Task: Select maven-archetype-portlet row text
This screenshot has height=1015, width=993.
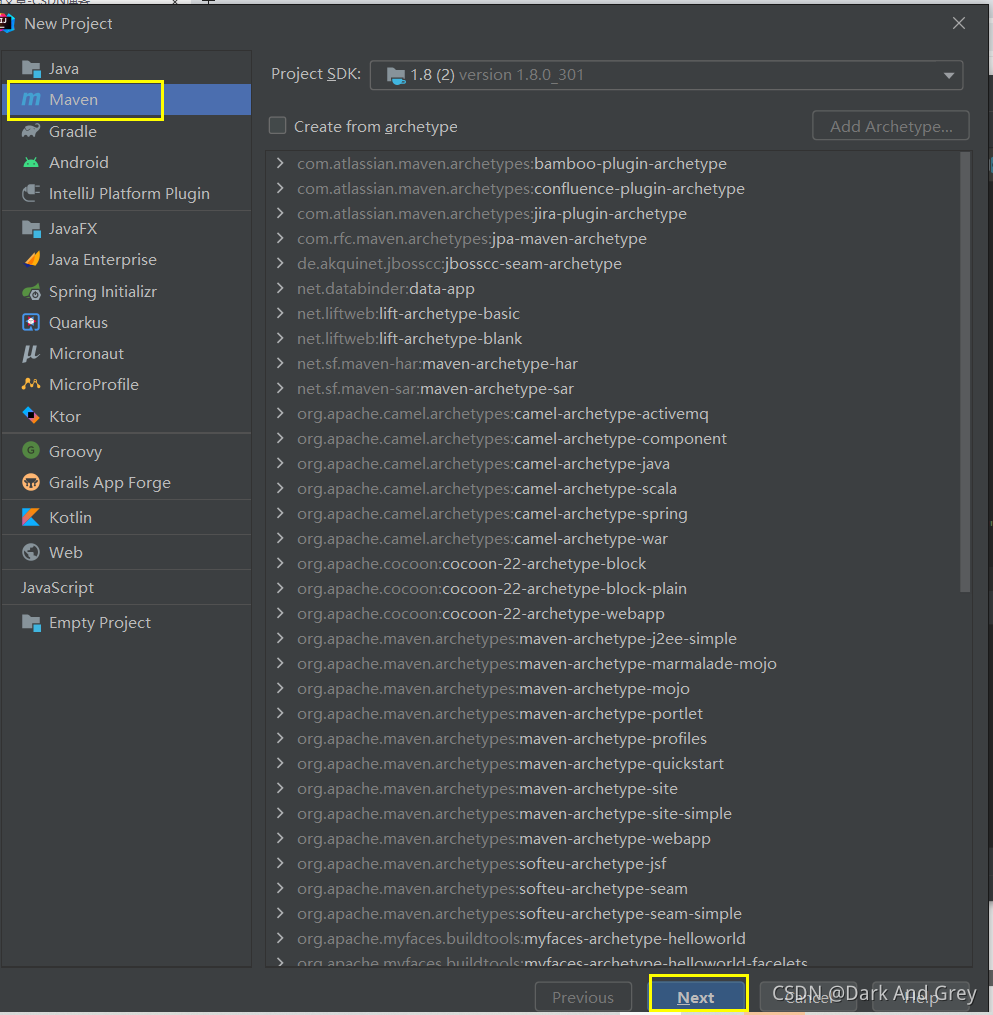Action: tap(500, 713)
